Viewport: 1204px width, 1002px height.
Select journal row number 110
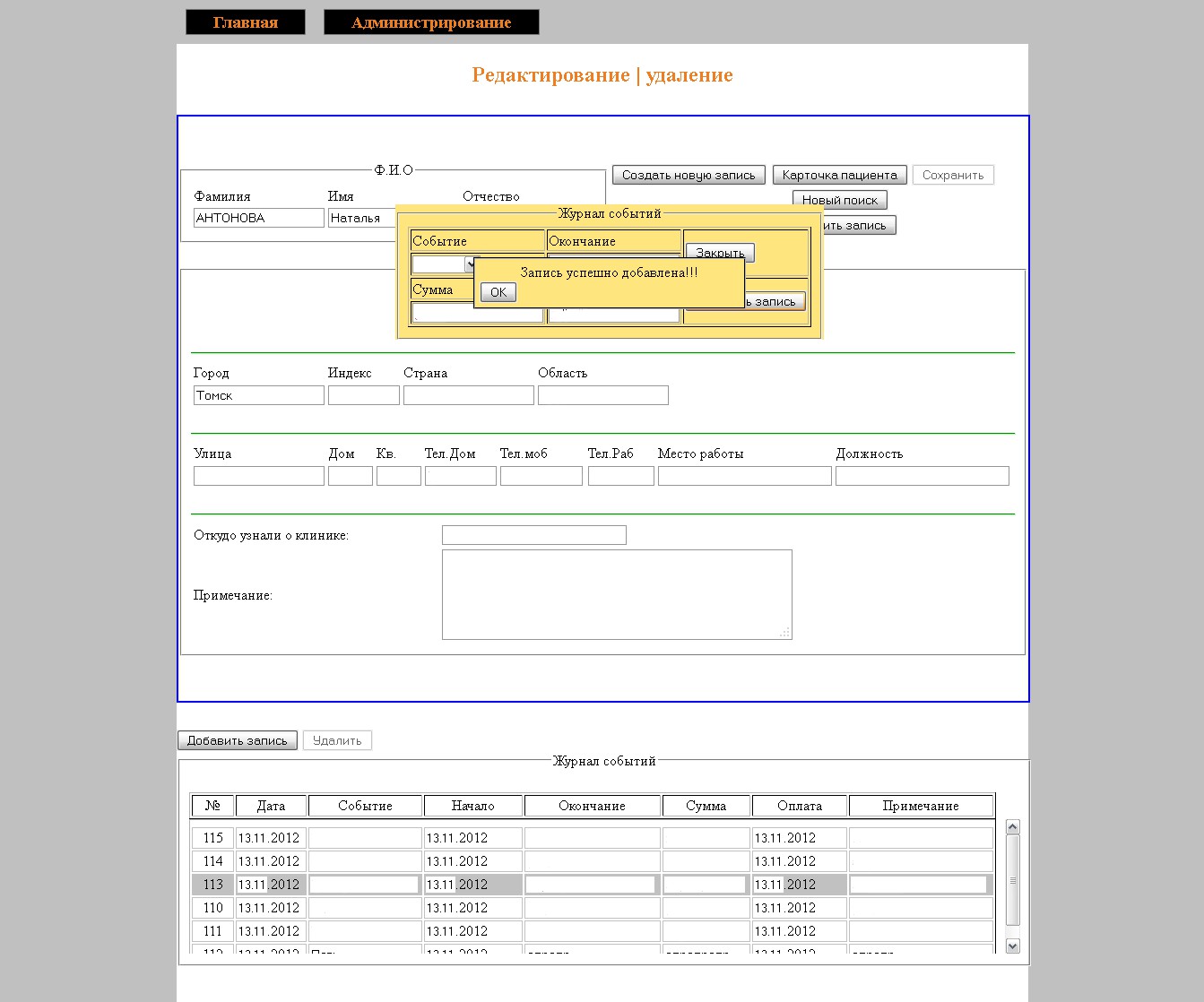(593, 908)
